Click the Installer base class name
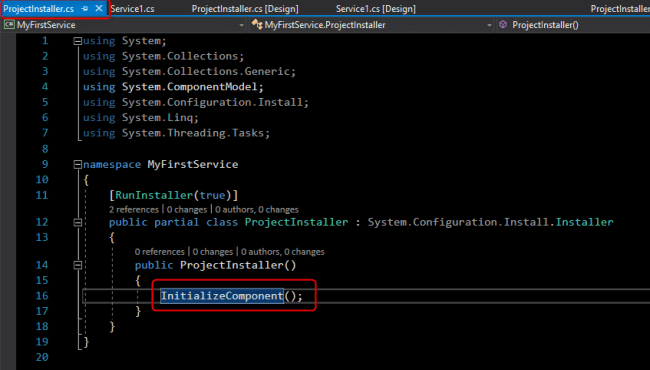Image resolution: width=650 pixels, height=370 pixels. point(584,222)
